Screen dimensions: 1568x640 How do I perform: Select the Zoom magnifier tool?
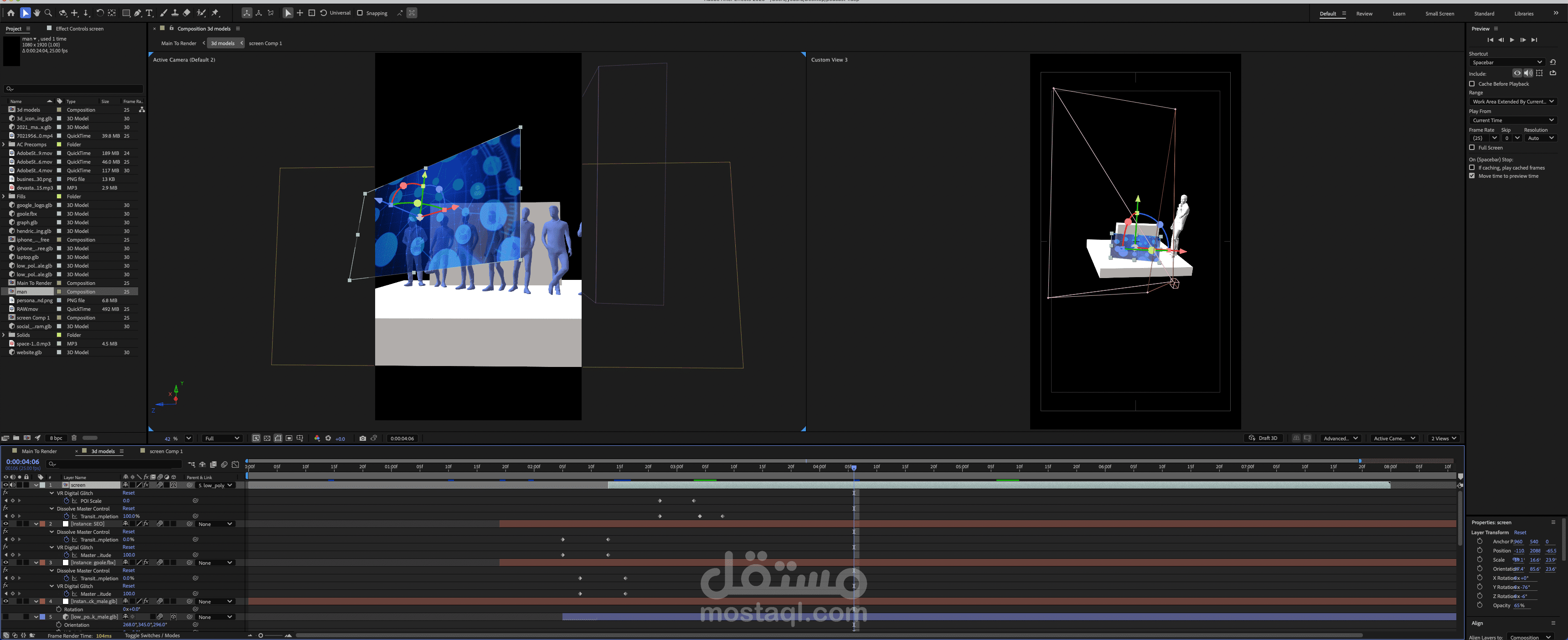pos(48,13)
